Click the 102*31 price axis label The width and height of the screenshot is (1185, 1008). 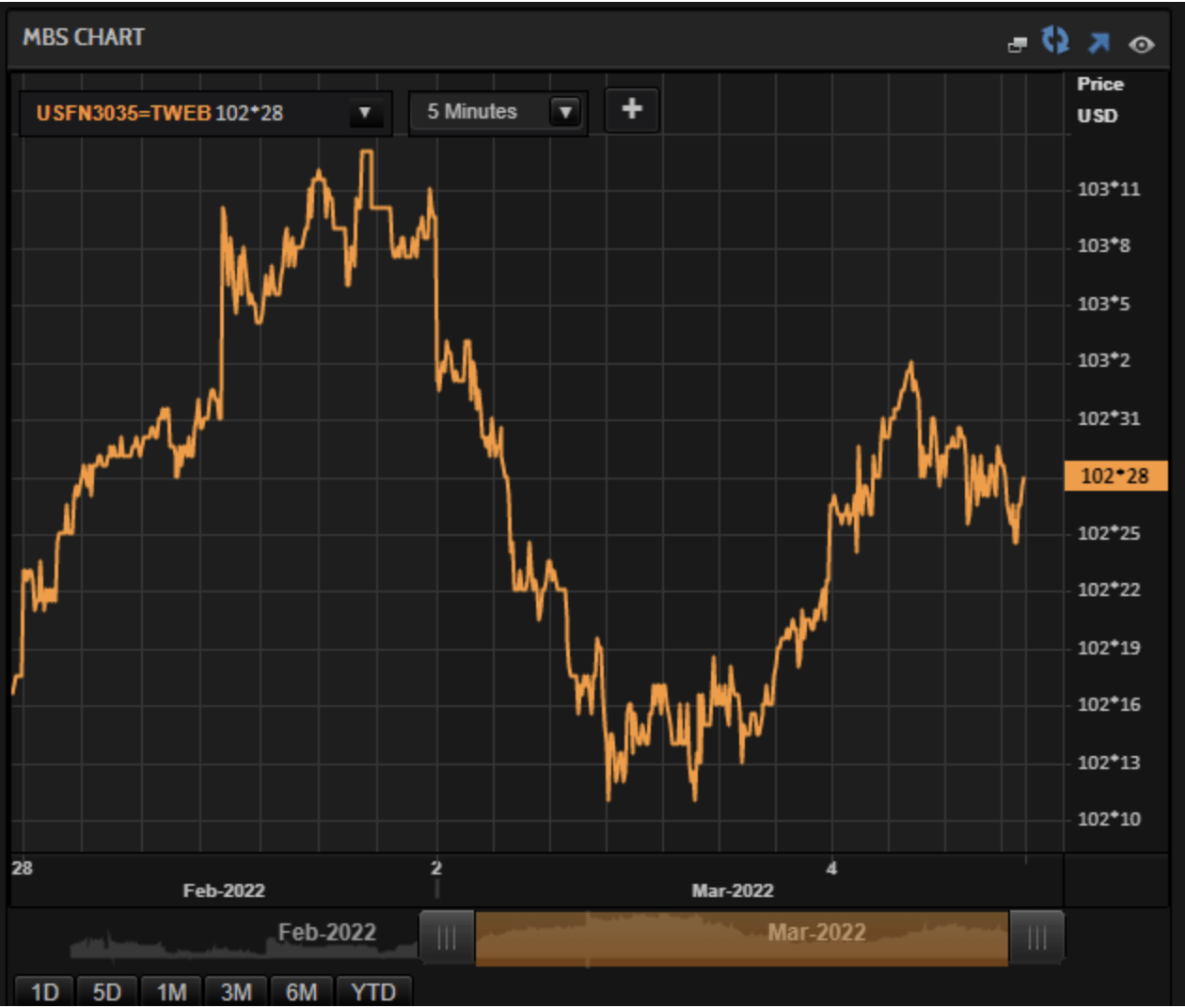pos(1108,418)
